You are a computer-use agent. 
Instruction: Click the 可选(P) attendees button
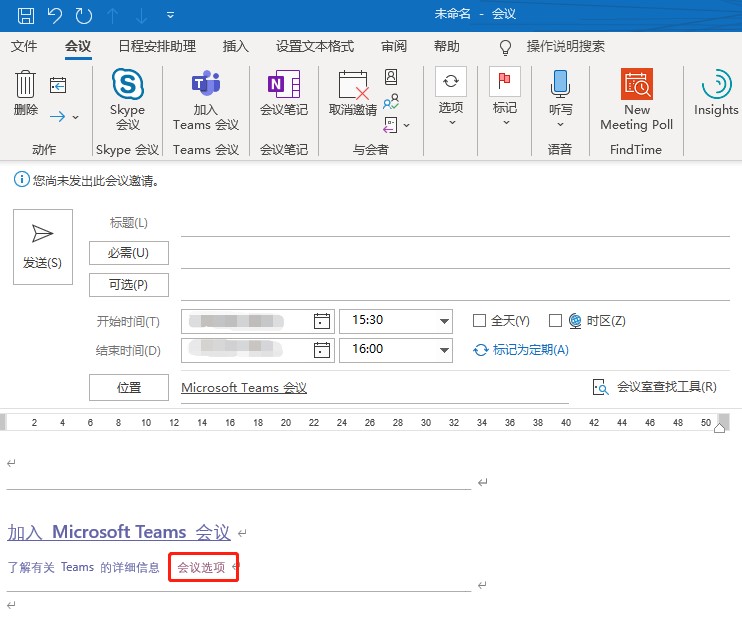[129, 285]
